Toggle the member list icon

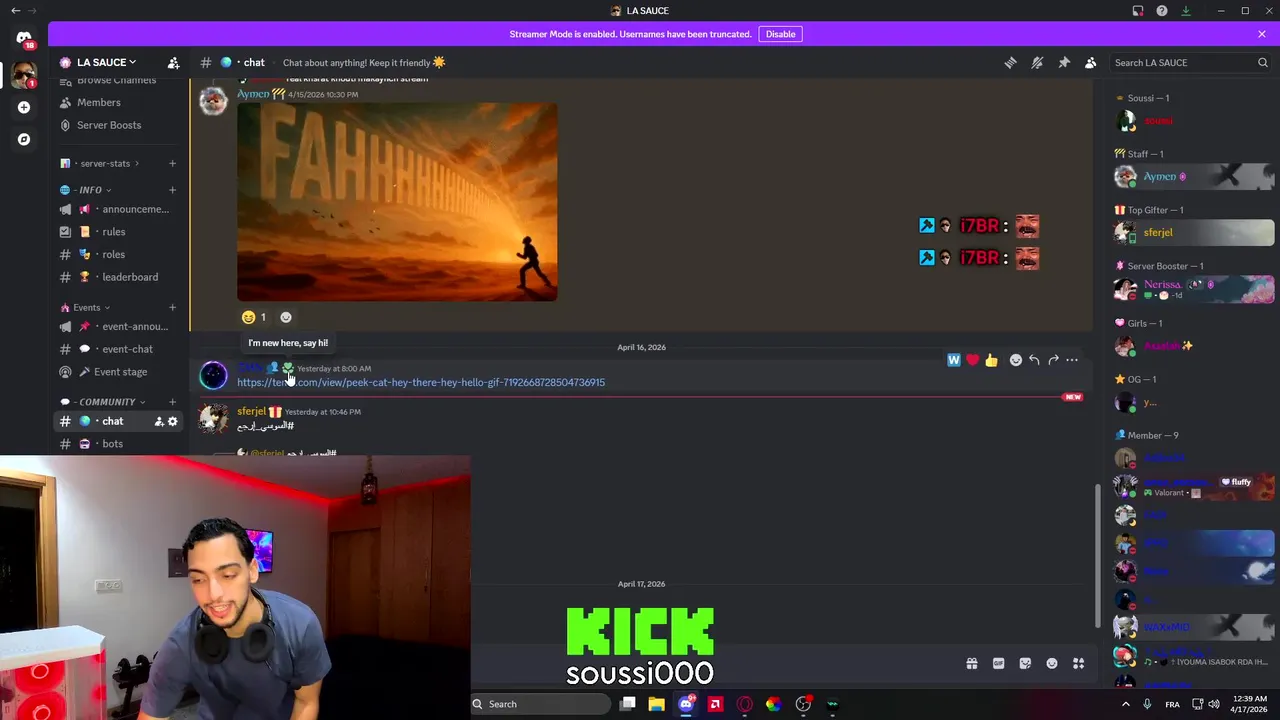[1091, 62]
